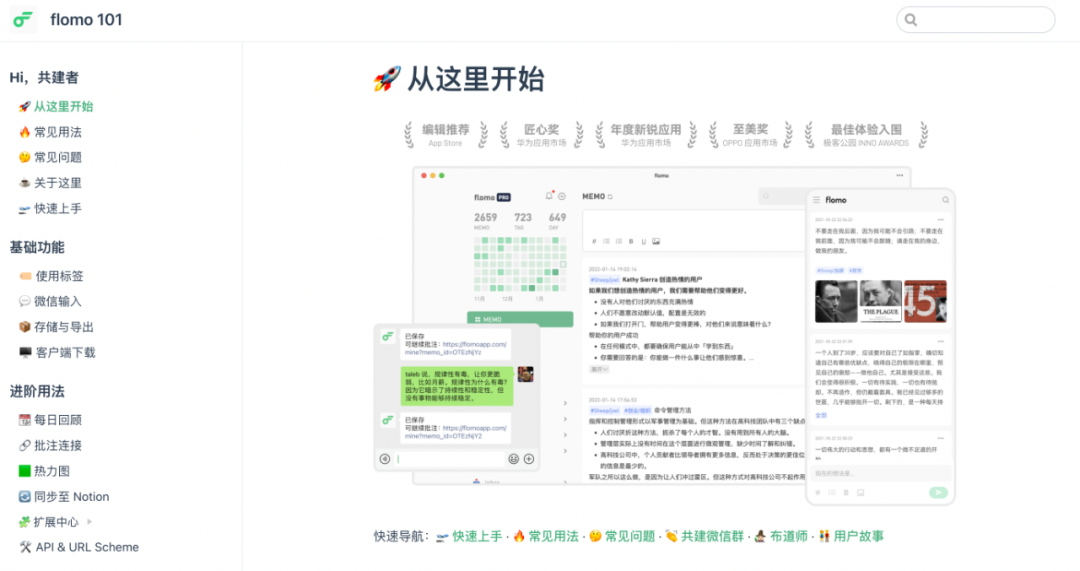1080x571 pixels.
Task: Follow 共建微信群 quick navigation link
Action: [713, 537]
